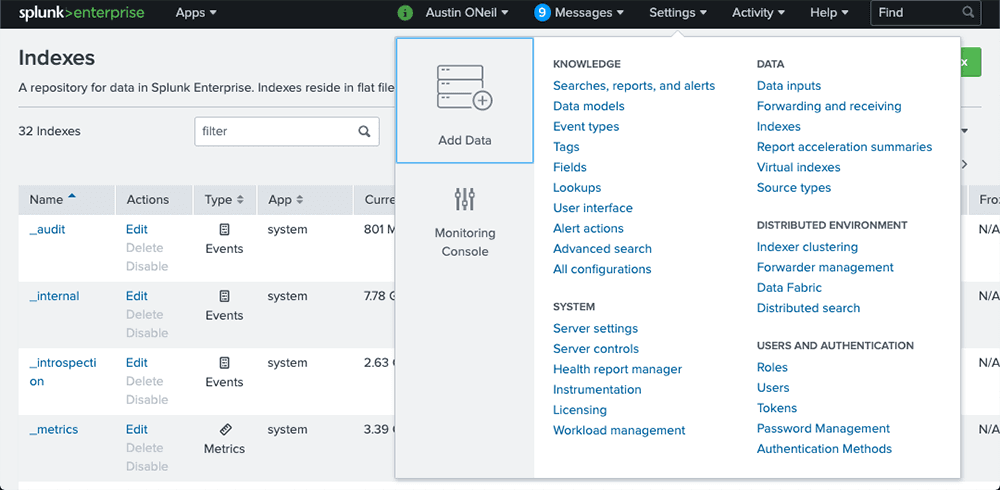Image resolution: width=1000 pixels, height=490 pixels.
Task: Click the Metrics type icon for _metrics
Action: click(224, 429)
